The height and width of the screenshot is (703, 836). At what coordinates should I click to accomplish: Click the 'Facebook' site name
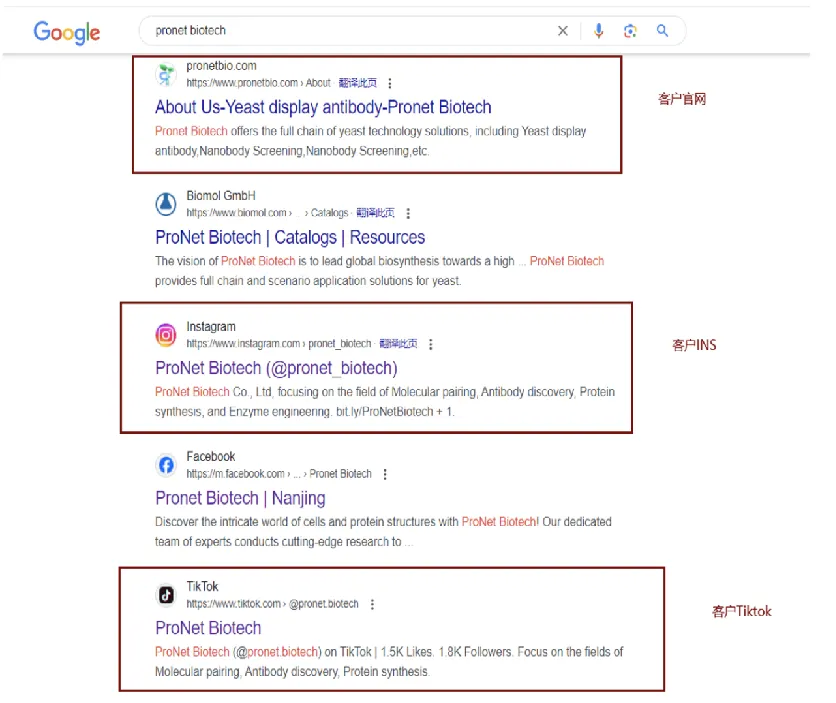click(x=211, y=456)
